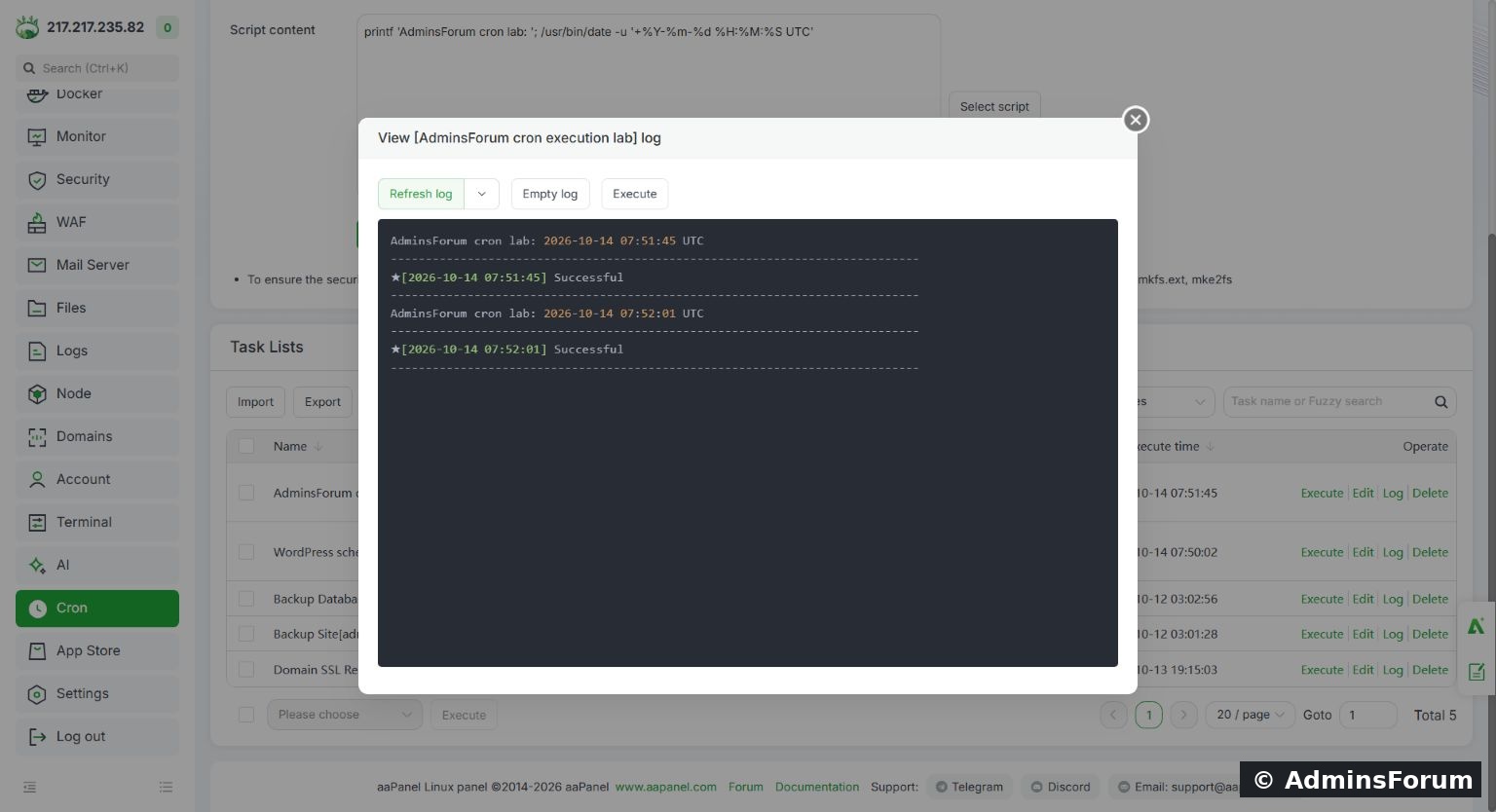Check the AdminsForum task row checkbox
This screenshot has height=812, width=1496.
246,493
